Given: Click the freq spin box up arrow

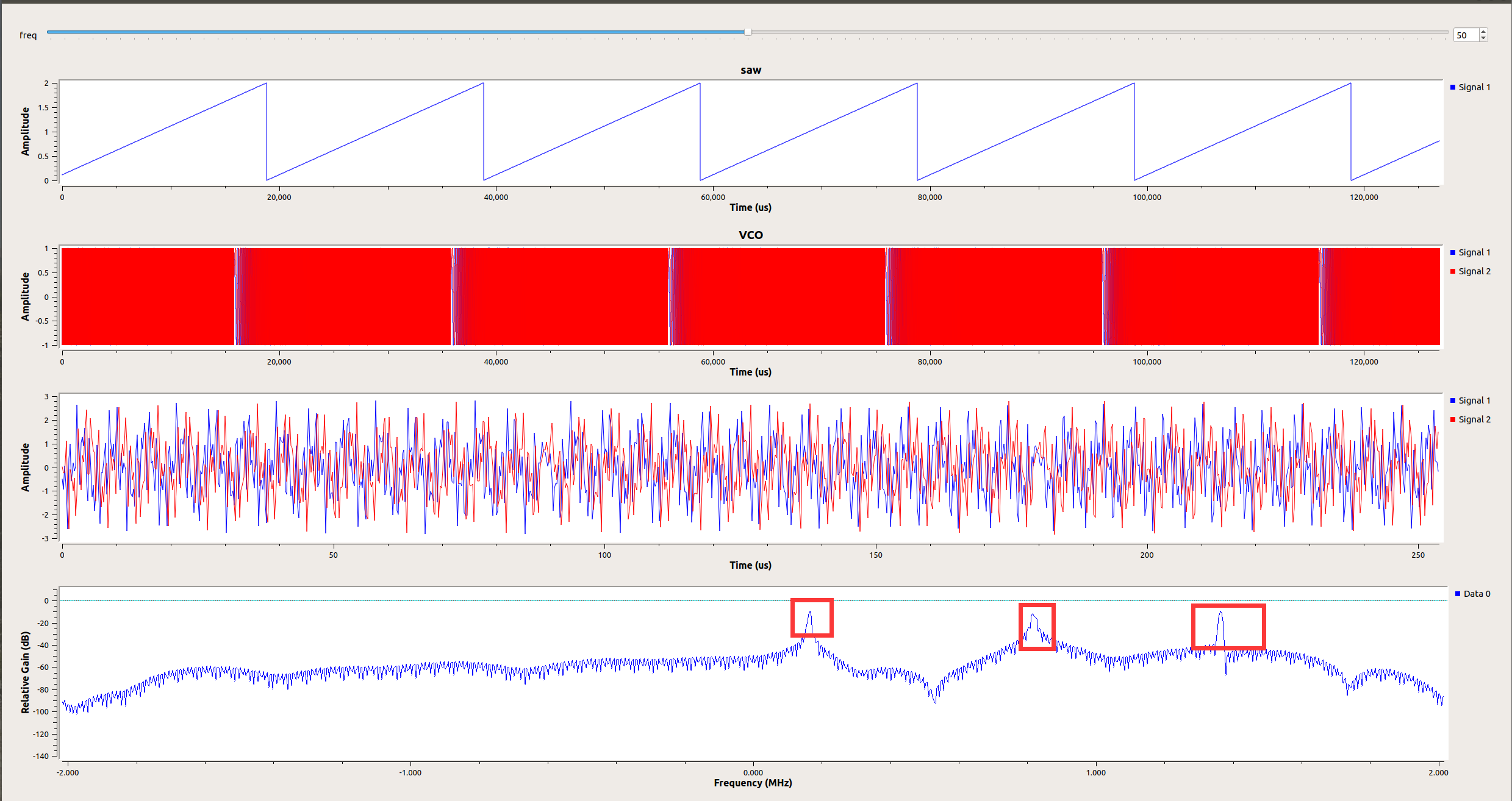Looking at the screenshot, I should pos(1483,31).
